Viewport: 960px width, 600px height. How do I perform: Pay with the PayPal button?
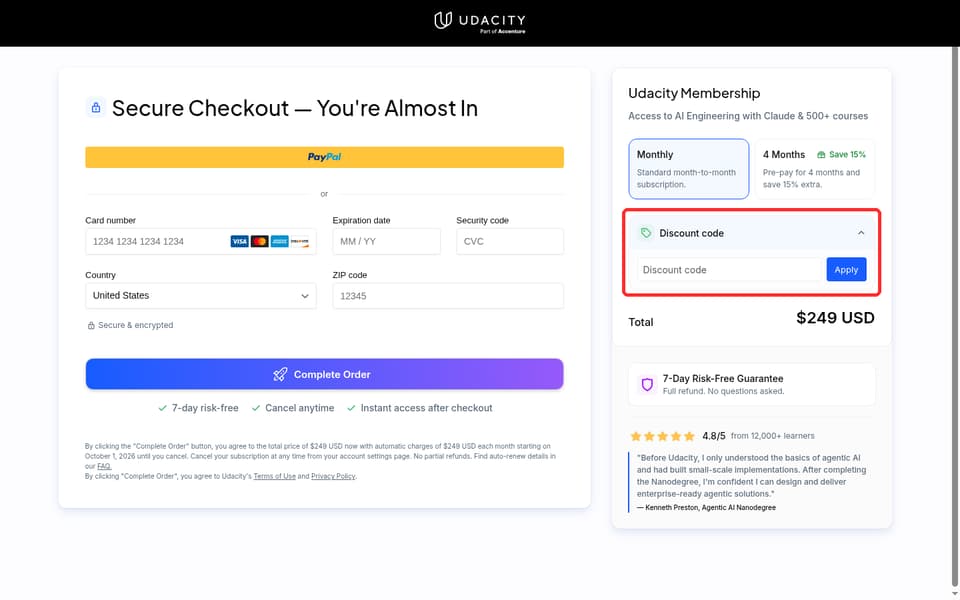(x=324, y=157)
